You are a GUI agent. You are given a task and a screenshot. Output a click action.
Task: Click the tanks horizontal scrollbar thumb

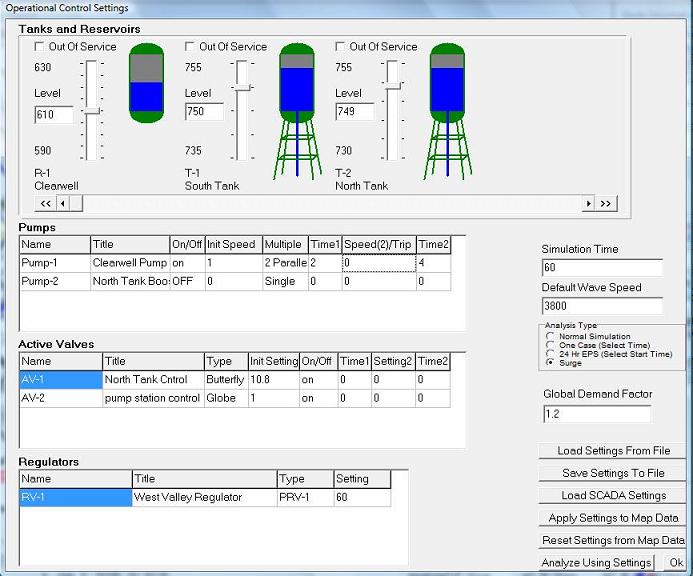76,204
